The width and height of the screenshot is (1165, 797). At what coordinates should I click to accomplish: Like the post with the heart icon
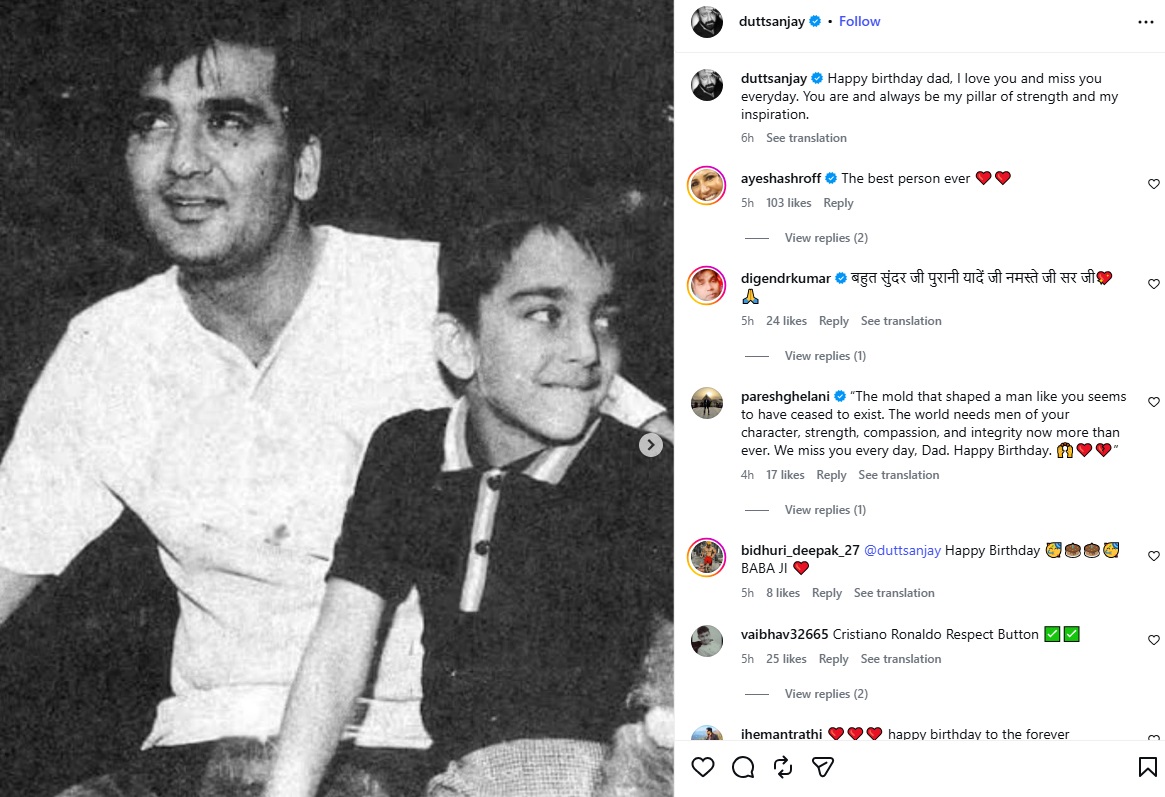point(702,767)
